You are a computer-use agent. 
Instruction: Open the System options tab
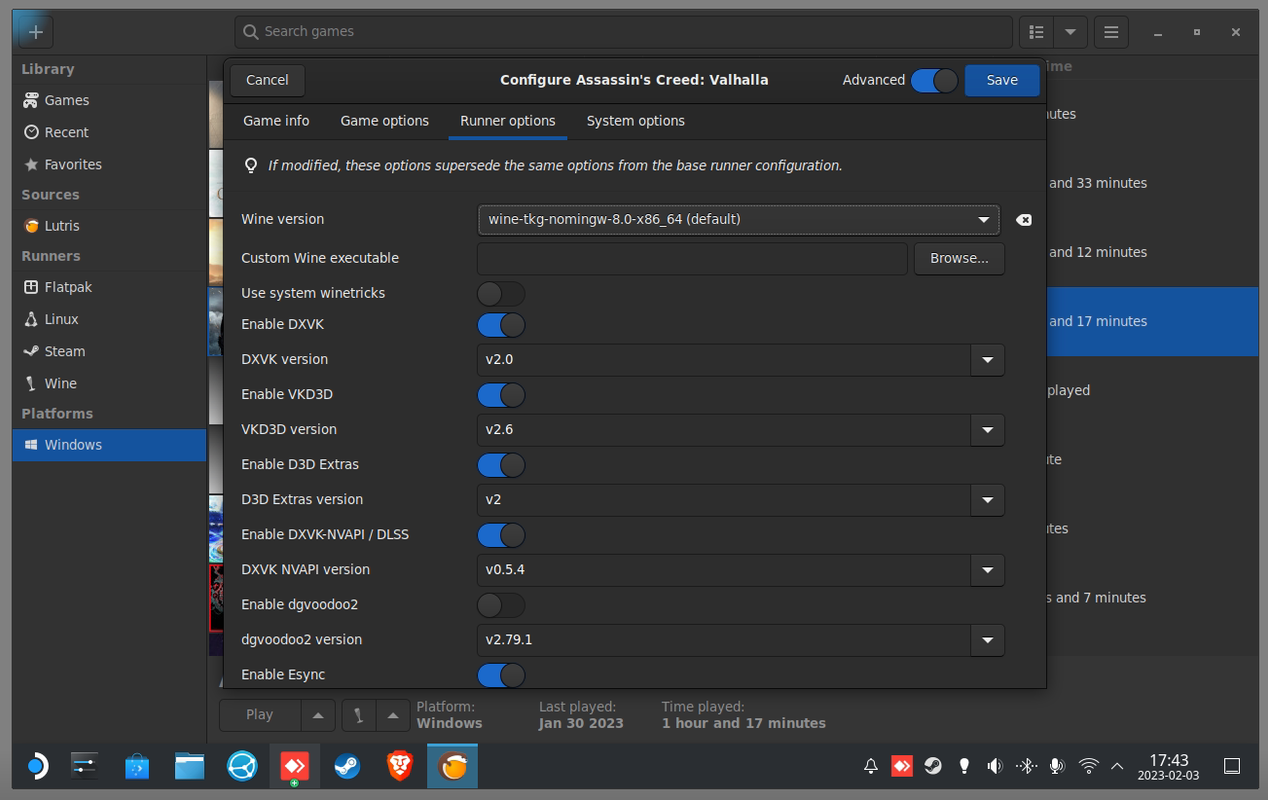pyautogui.click(x=636, y=121)
